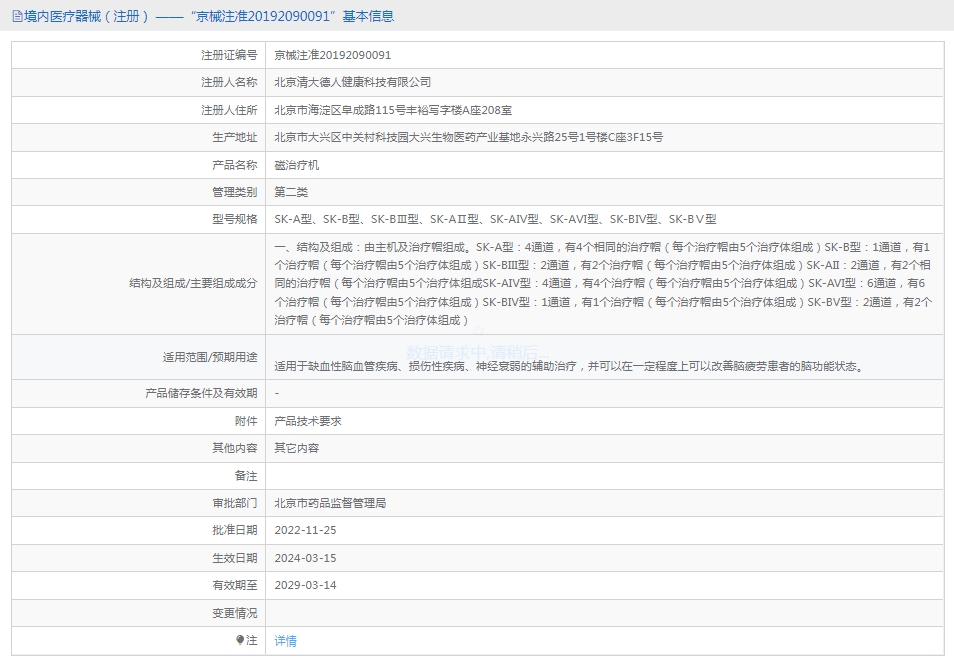
Task: Click the 产品储存条件及有效期 label
Action: (x=201, y=394)
